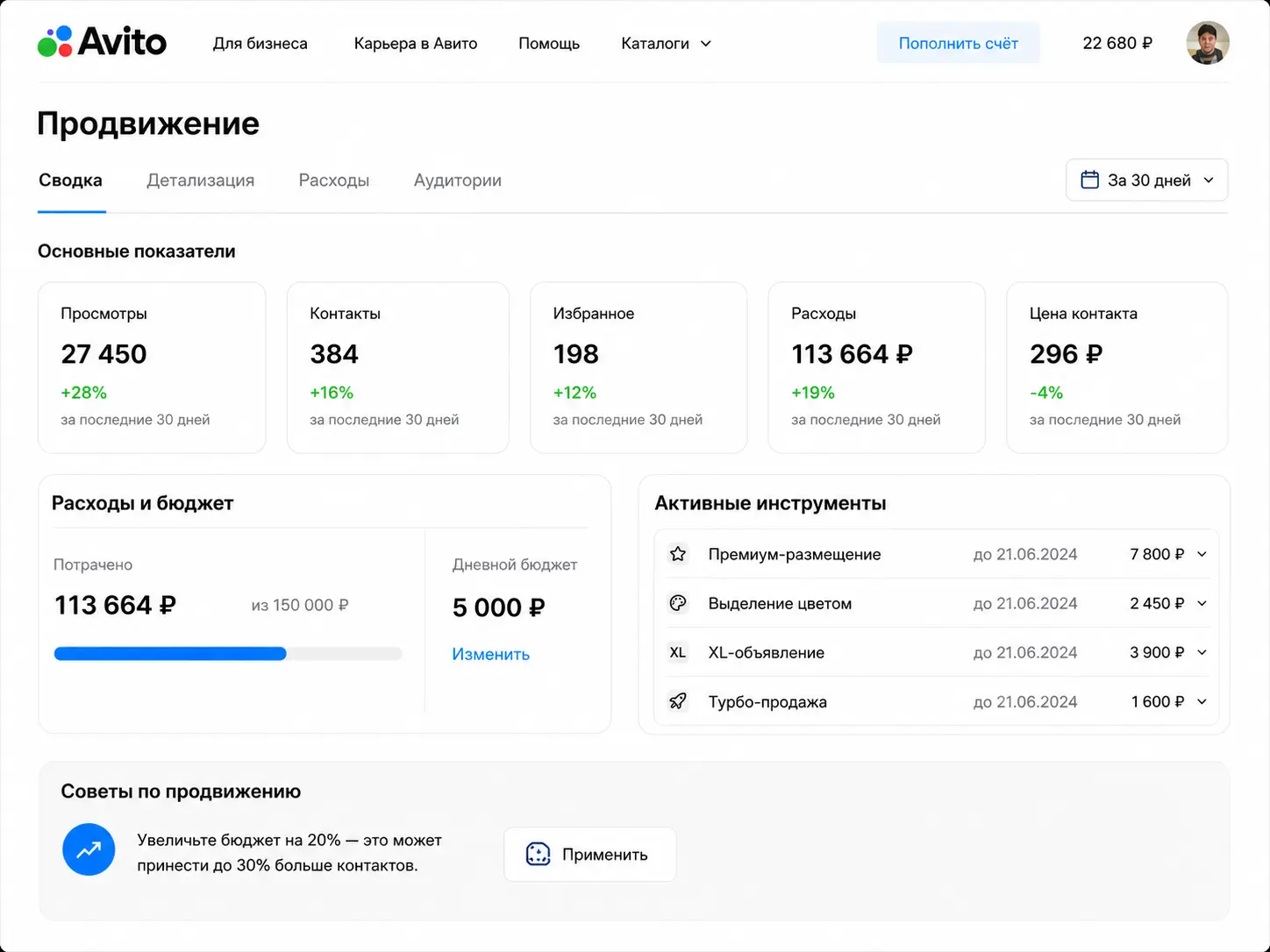The width and height of the screenshot is (1270, 952).
Task: Click the Избранное value 198
Action: 575,353
